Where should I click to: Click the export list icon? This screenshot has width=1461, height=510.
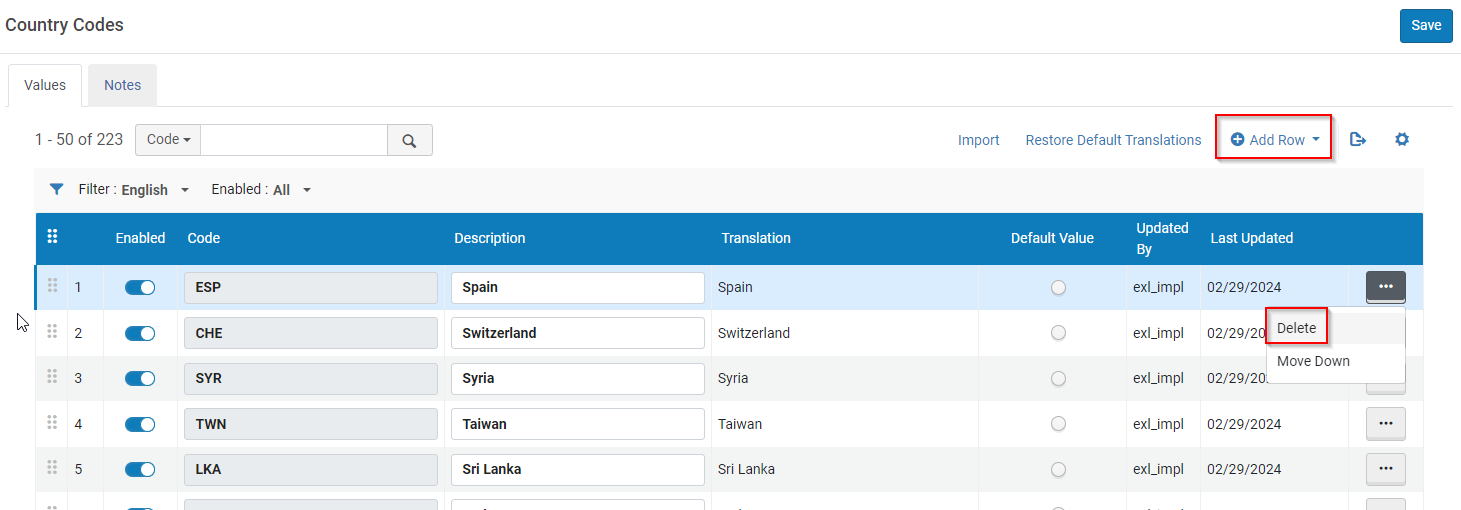(1357, 140)
